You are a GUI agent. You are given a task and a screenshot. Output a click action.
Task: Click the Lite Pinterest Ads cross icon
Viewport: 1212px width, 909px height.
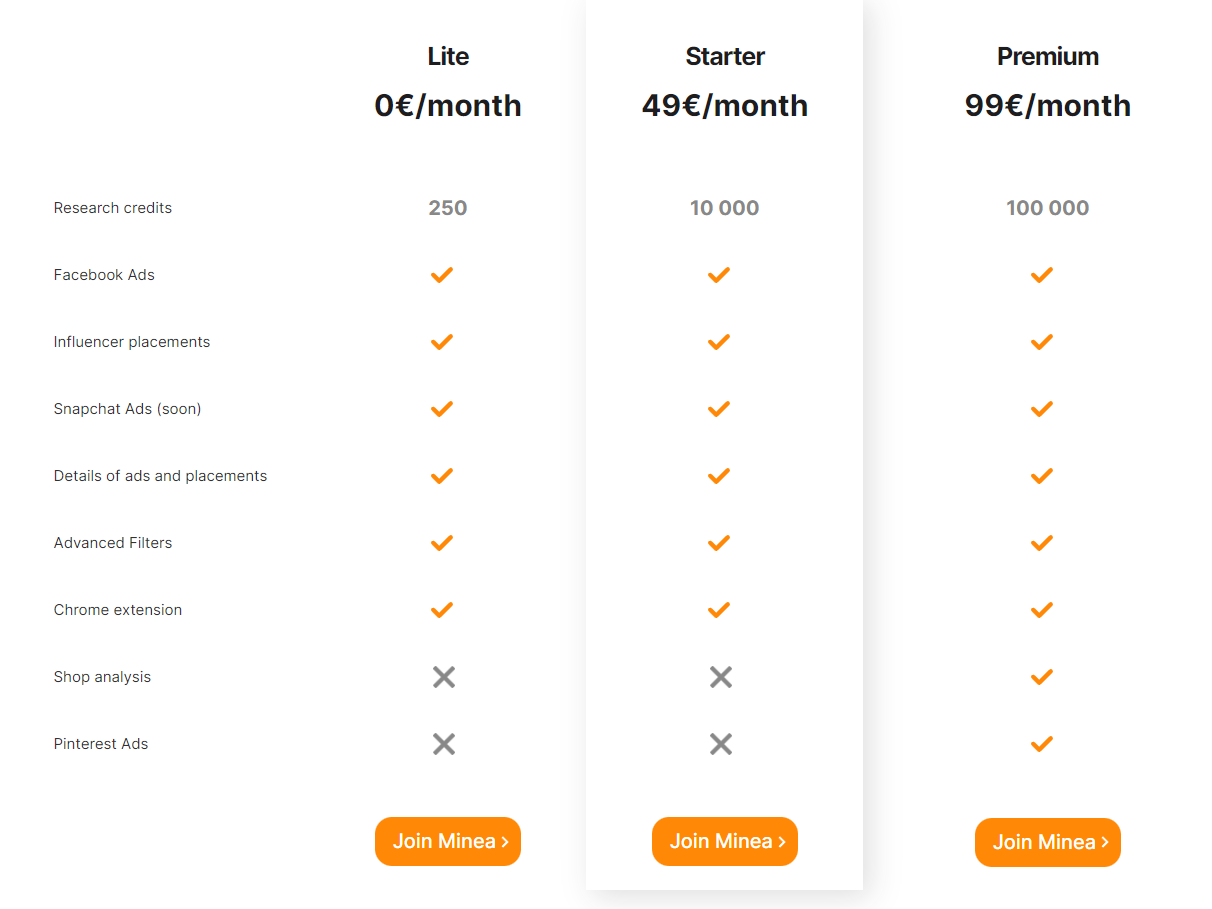click(x=444, y=744)
